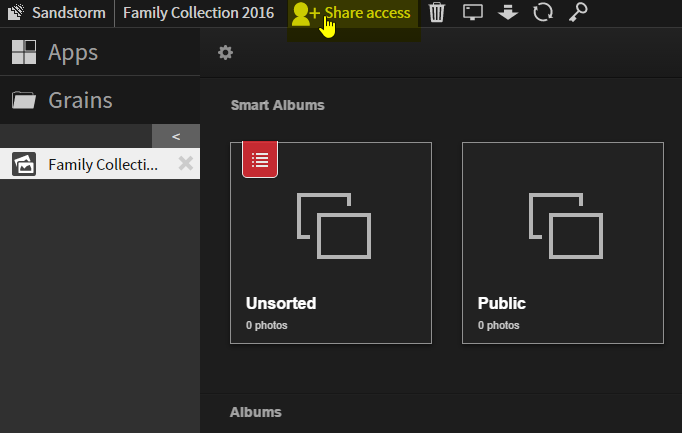This screenshot has height=433, width=682.
Task: Open the Public smart album
Action: 562,242
